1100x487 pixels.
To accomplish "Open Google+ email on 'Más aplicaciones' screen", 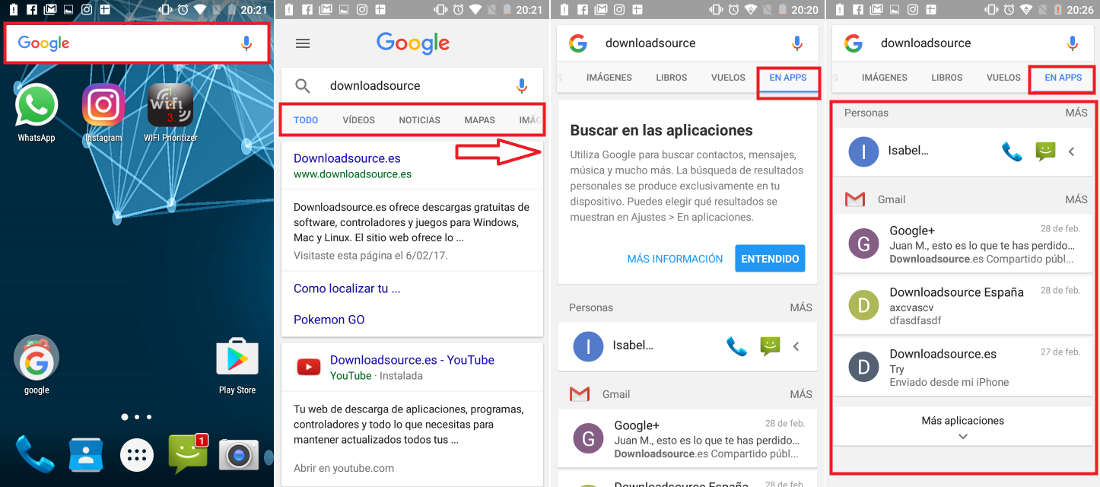I will (x=962, y=244).
